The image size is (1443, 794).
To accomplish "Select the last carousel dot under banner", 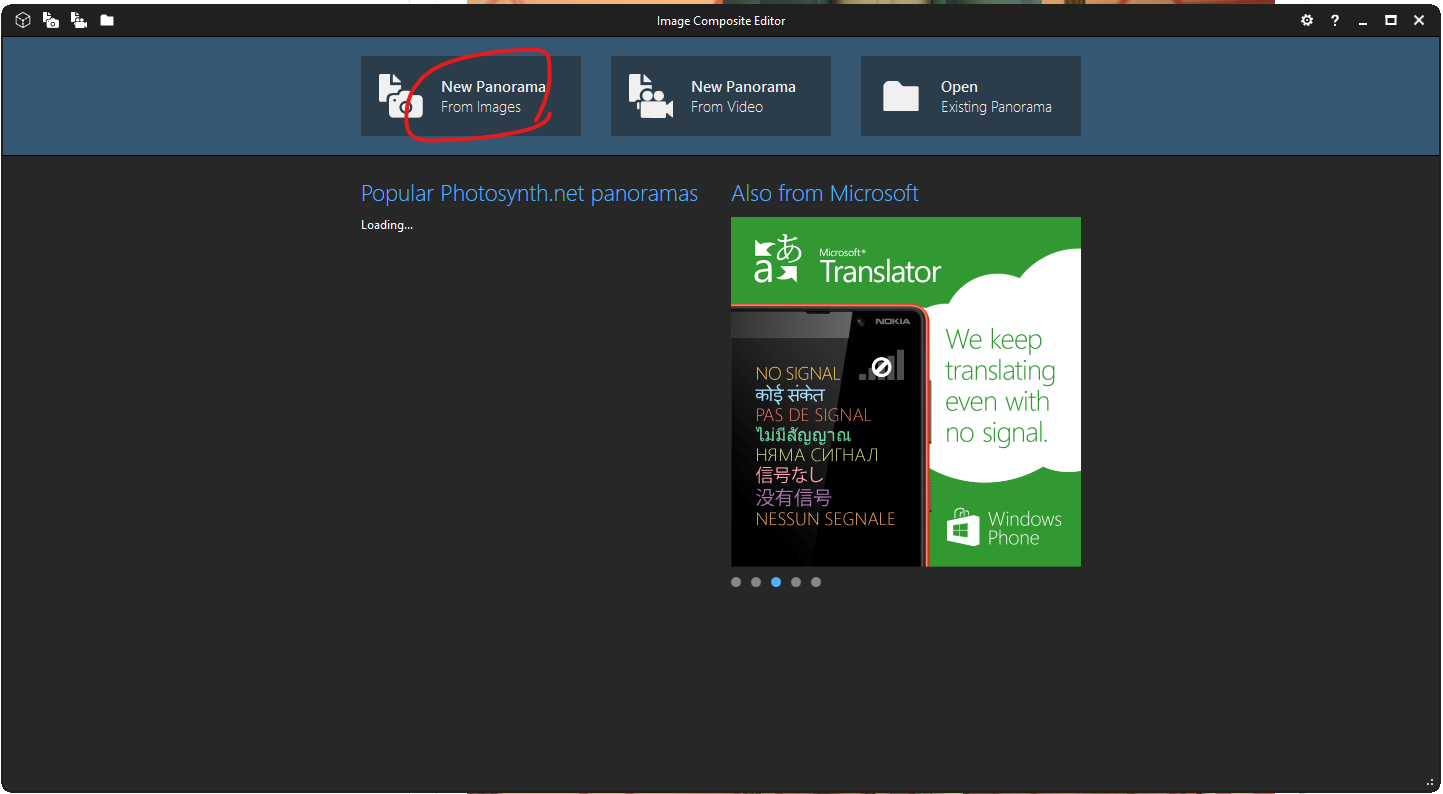I will click(816, 582).
